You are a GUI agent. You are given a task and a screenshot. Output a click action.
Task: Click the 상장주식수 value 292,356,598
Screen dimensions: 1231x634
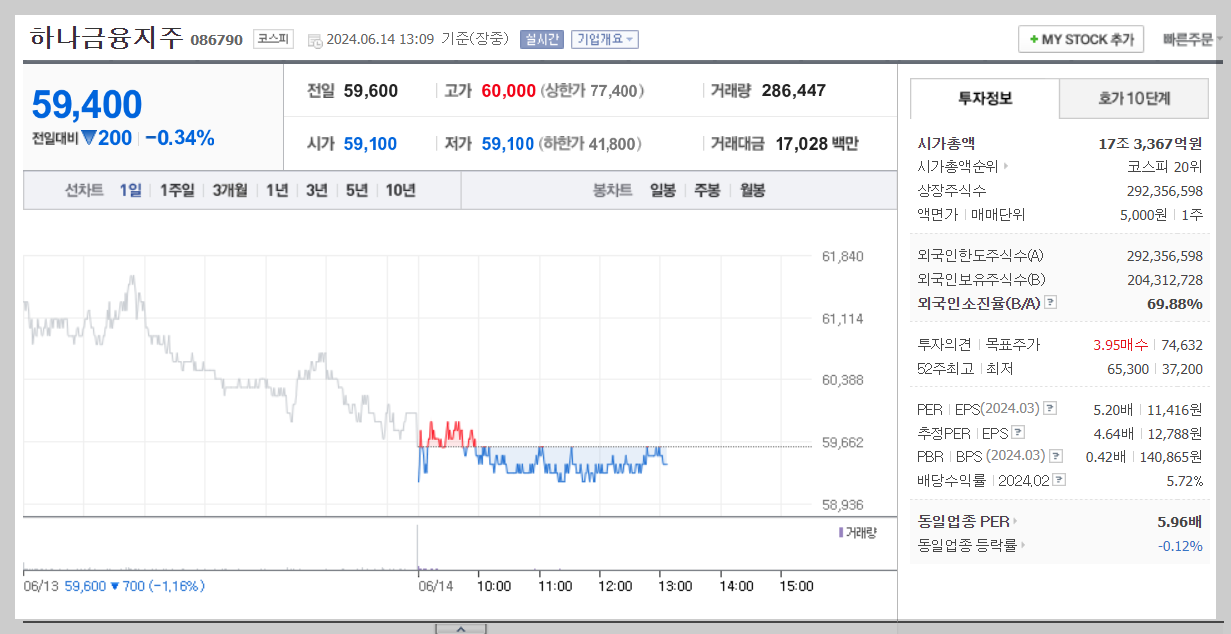pos(1165,191)
